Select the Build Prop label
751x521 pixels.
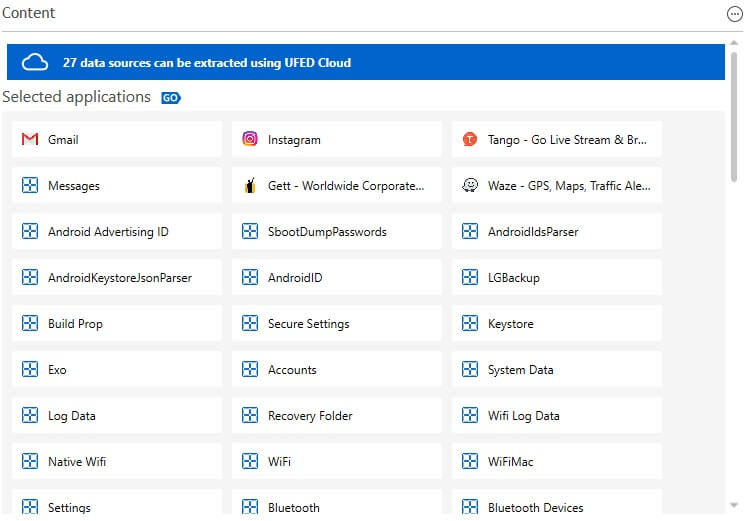point(75,324)
